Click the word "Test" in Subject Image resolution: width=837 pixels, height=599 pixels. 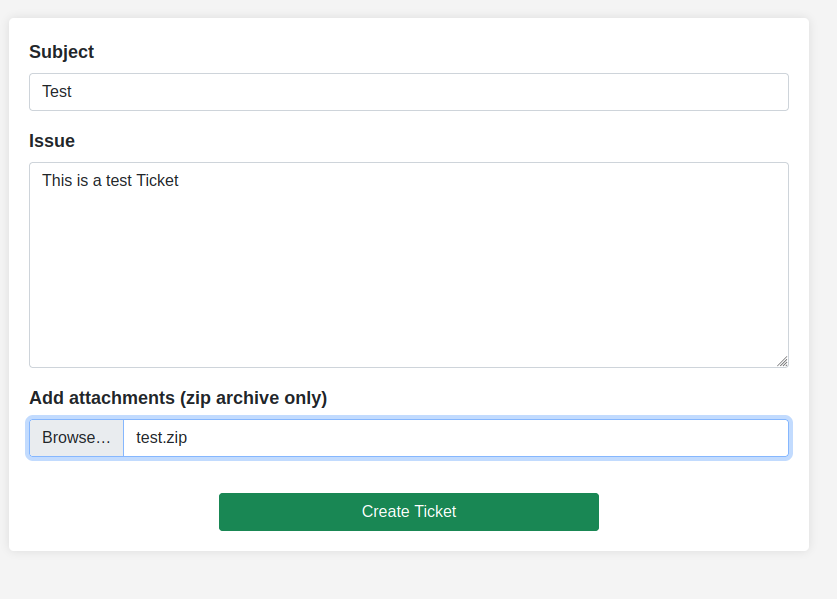57,92
